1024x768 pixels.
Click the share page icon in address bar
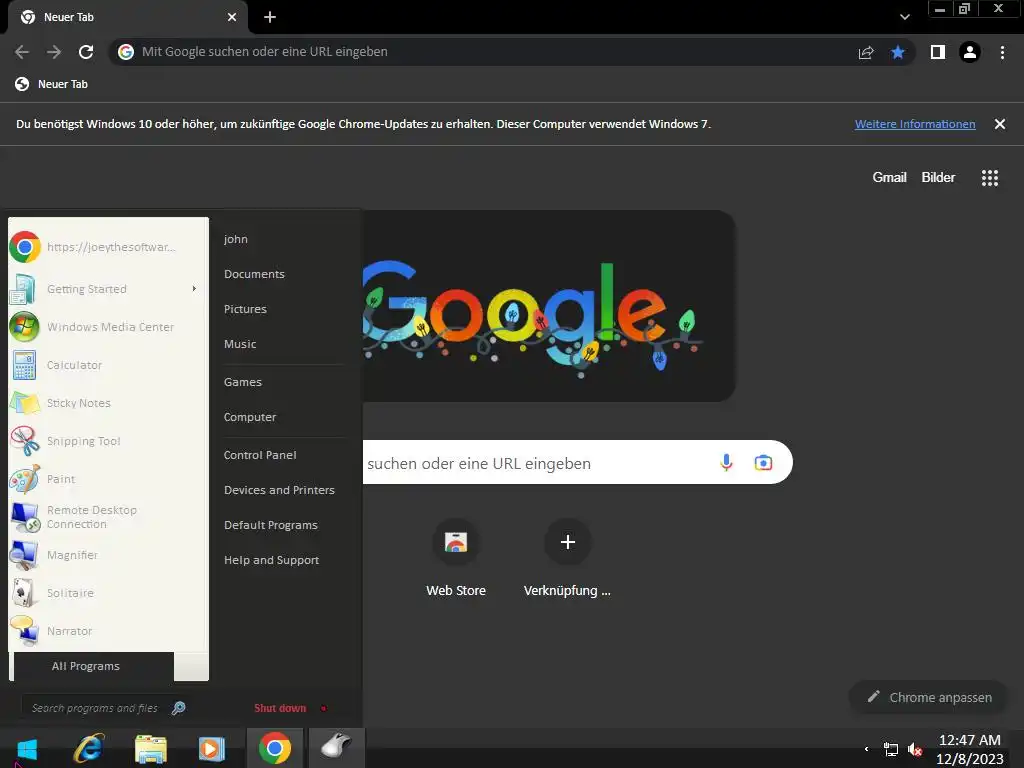tap(866, 52)
